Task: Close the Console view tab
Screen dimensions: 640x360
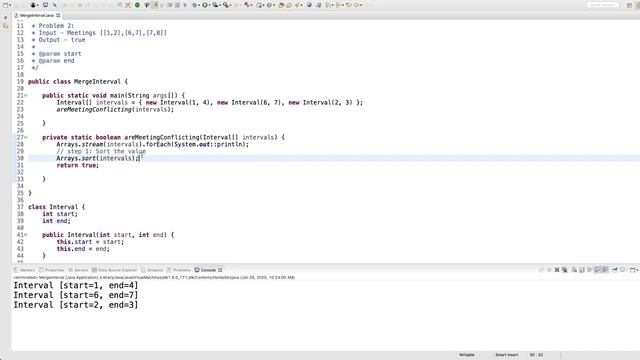Action: pyautogui.click(x=220, y=270)
